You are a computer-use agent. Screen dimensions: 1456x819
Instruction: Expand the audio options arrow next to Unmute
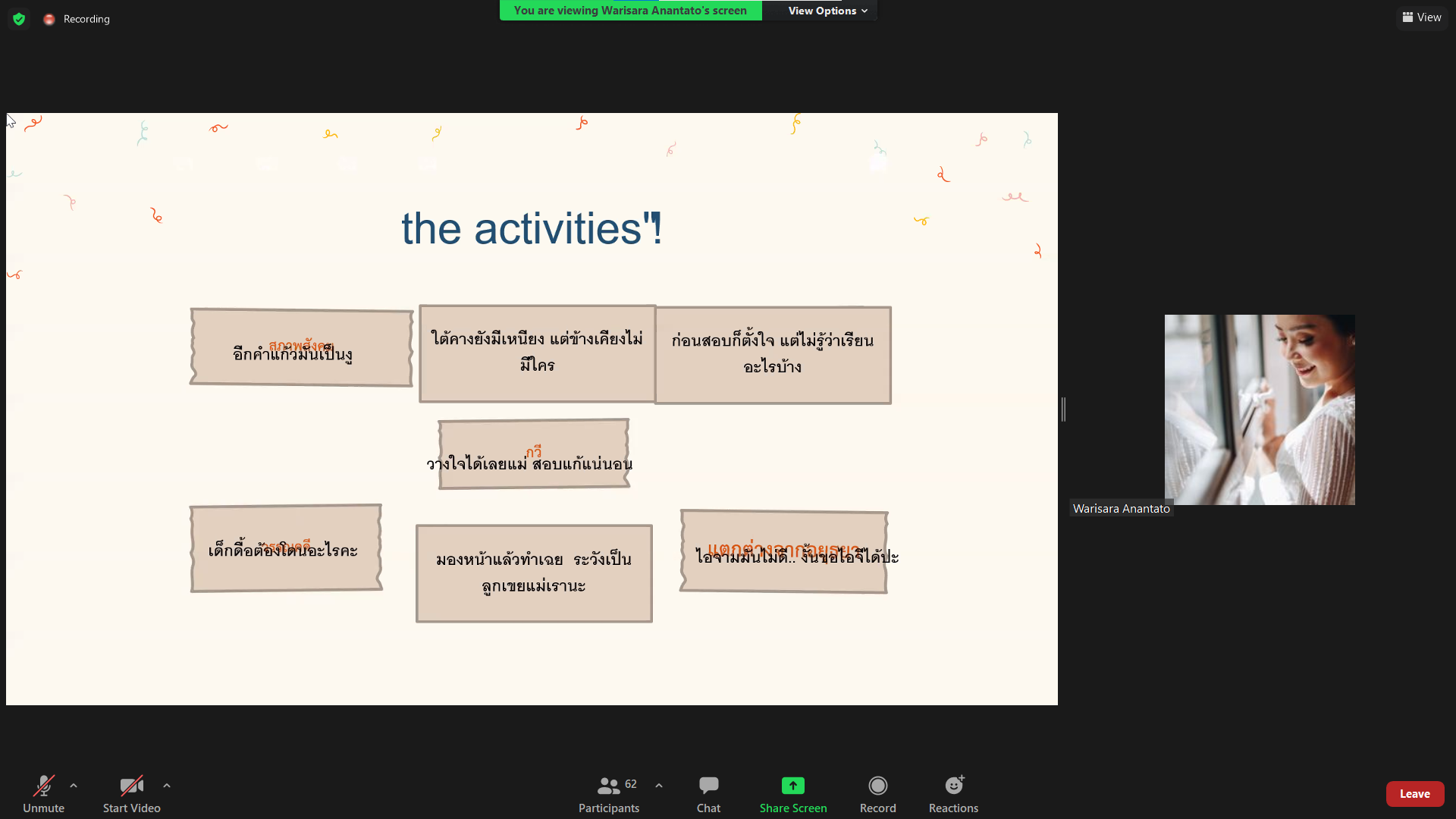coord(74,786)
